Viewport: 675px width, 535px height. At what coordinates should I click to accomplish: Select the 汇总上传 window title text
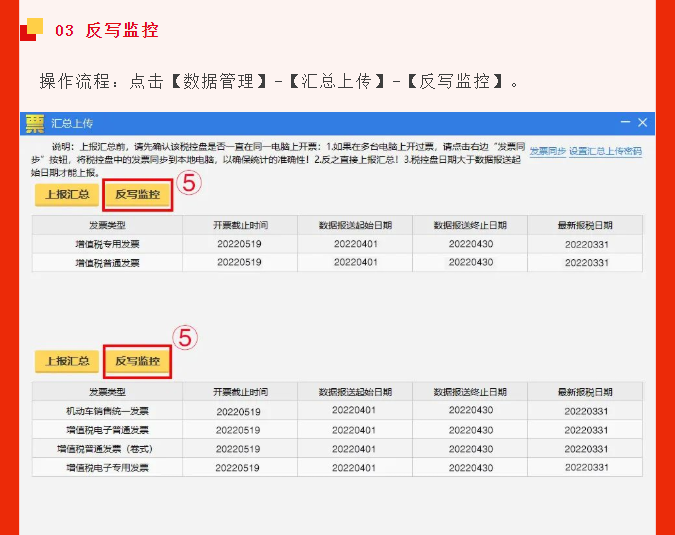click(72, 124)
